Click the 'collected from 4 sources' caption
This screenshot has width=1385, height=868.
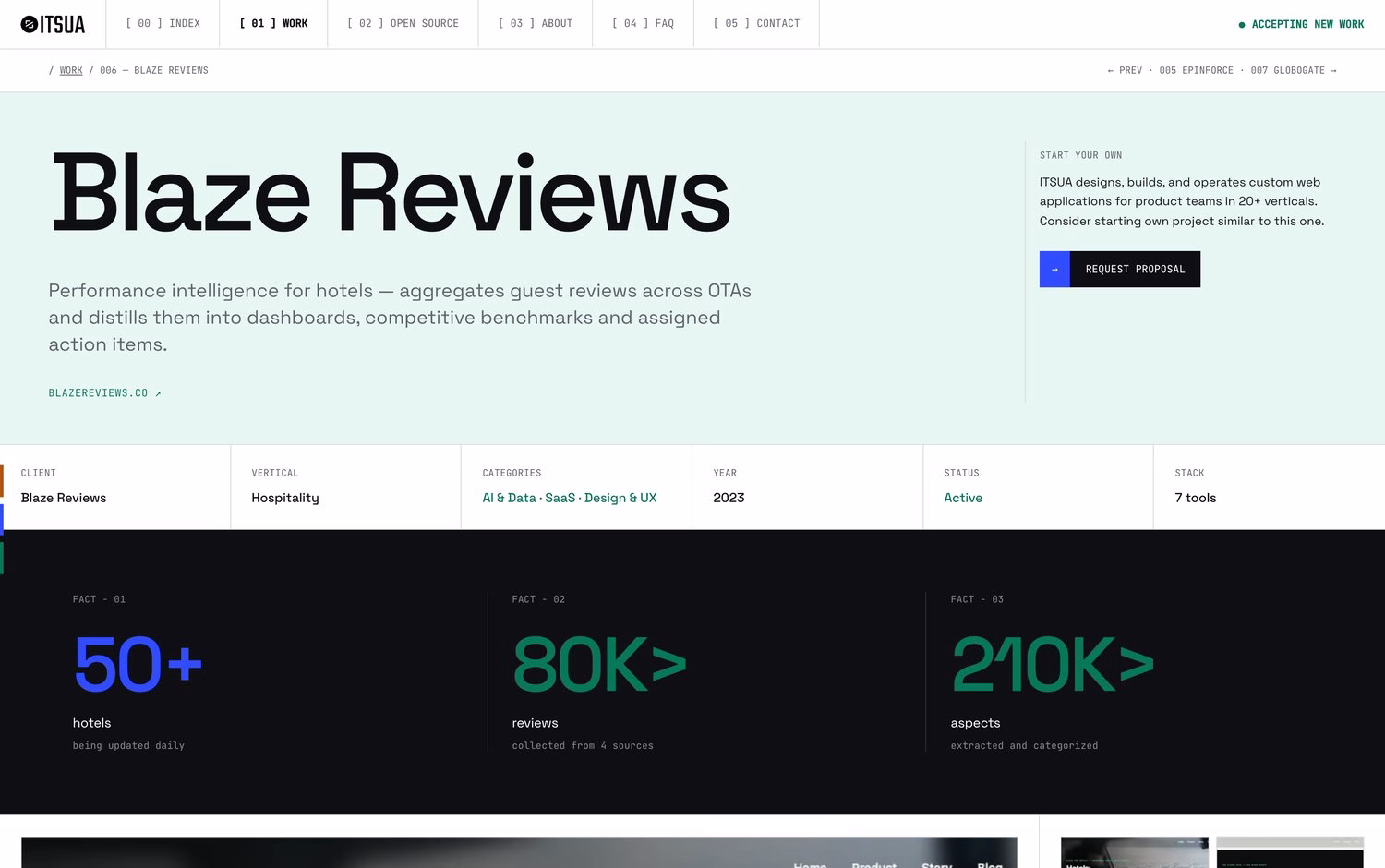coord(583,745)
